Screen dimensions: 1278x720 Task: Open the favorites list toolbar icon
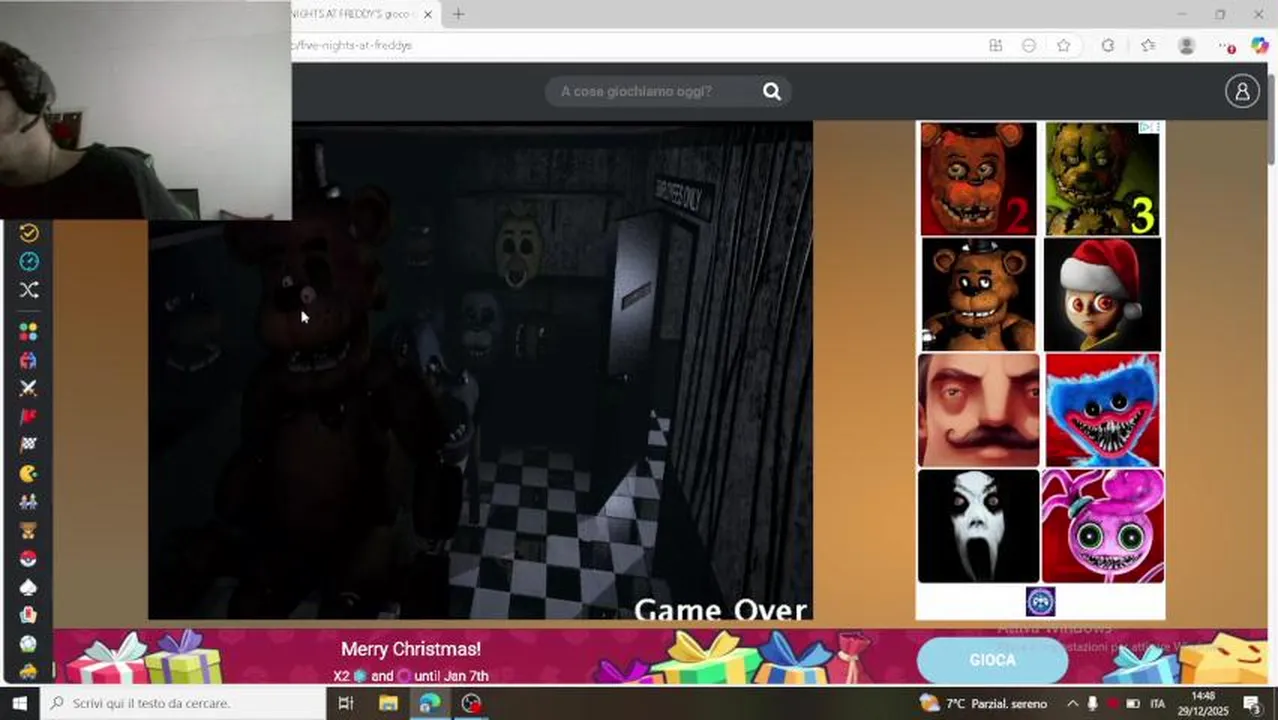click(1148, 45)
